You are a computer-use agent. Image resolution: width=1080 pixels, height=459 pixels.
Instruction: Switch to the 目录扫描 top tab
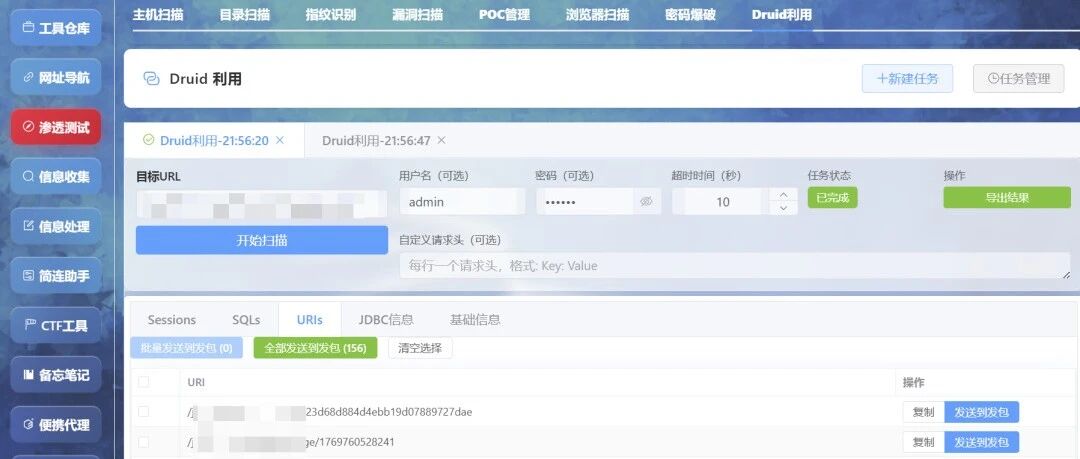[245, 14]
